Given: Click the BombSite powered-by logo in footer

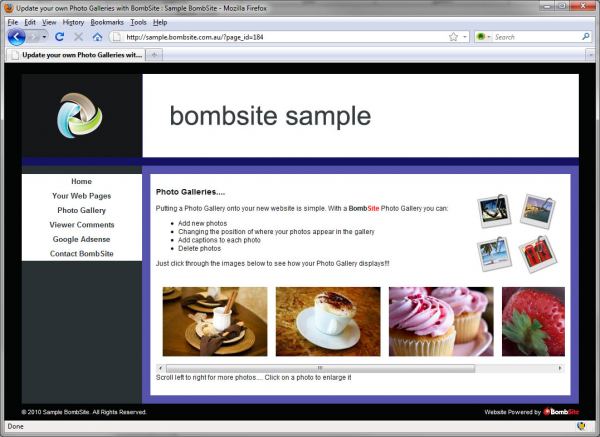Looking at the screenshot, I should point(561,412).
